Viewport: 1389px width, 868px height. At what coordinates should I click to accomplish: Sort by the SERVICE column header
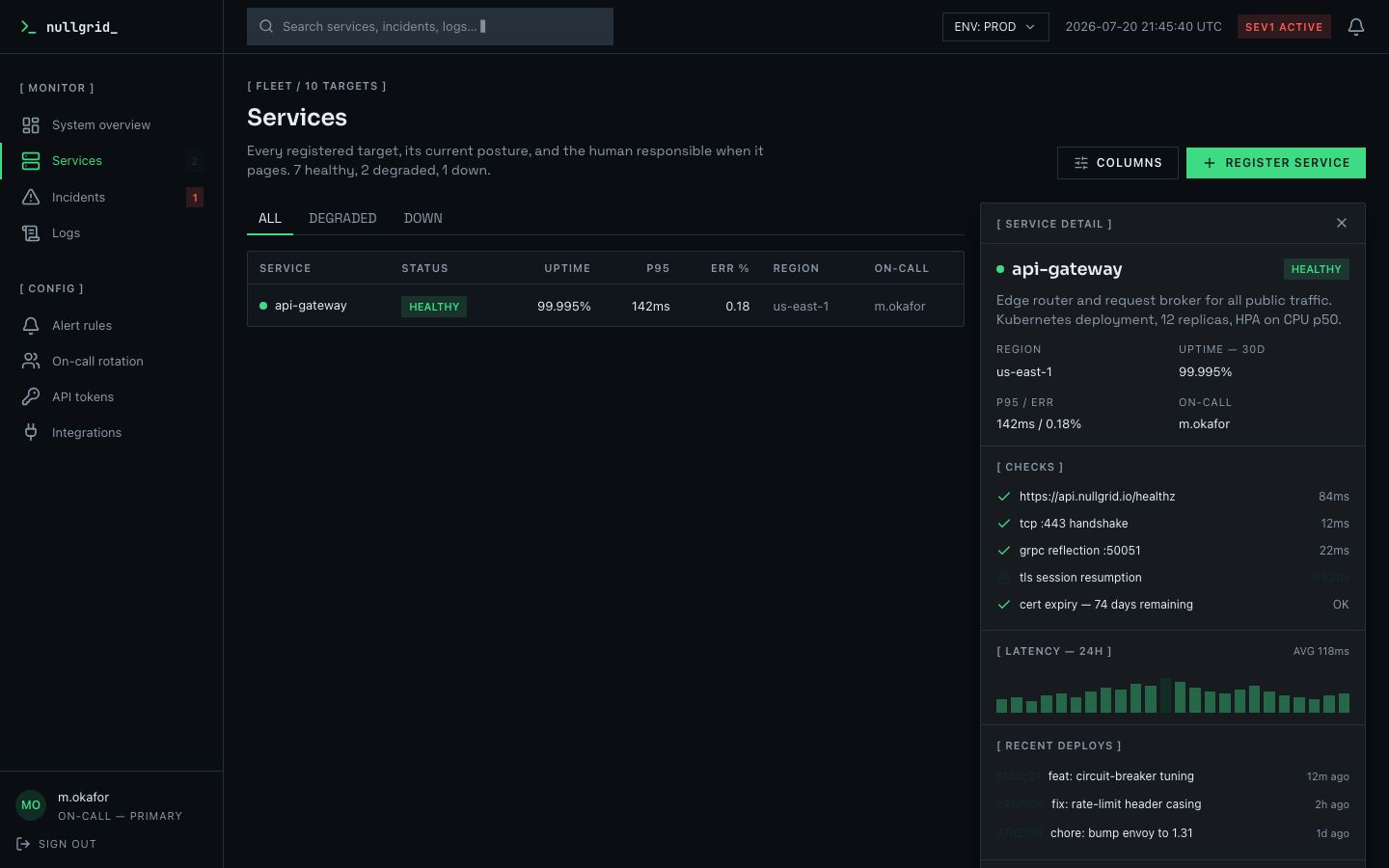click(x=286, y=268)
